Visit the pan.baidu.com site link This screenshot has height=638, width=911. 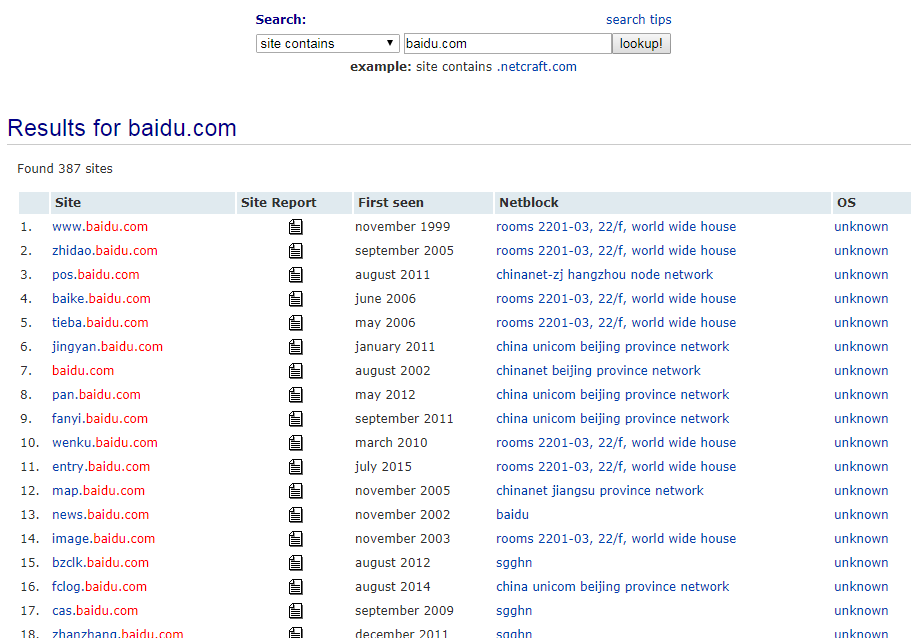[x=96, y=395]
